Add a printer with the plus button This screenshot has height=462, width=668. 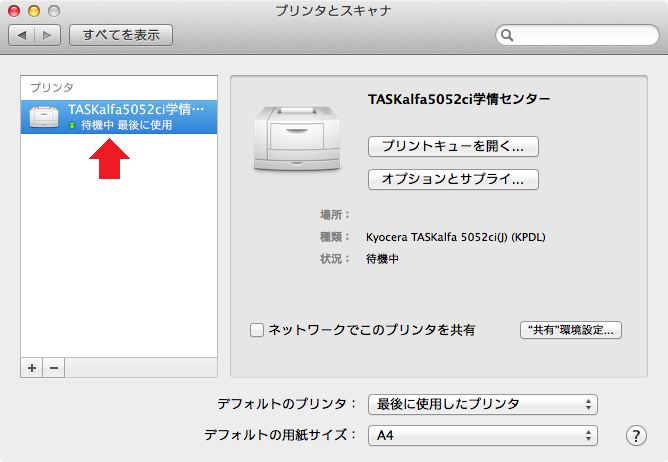32,368
